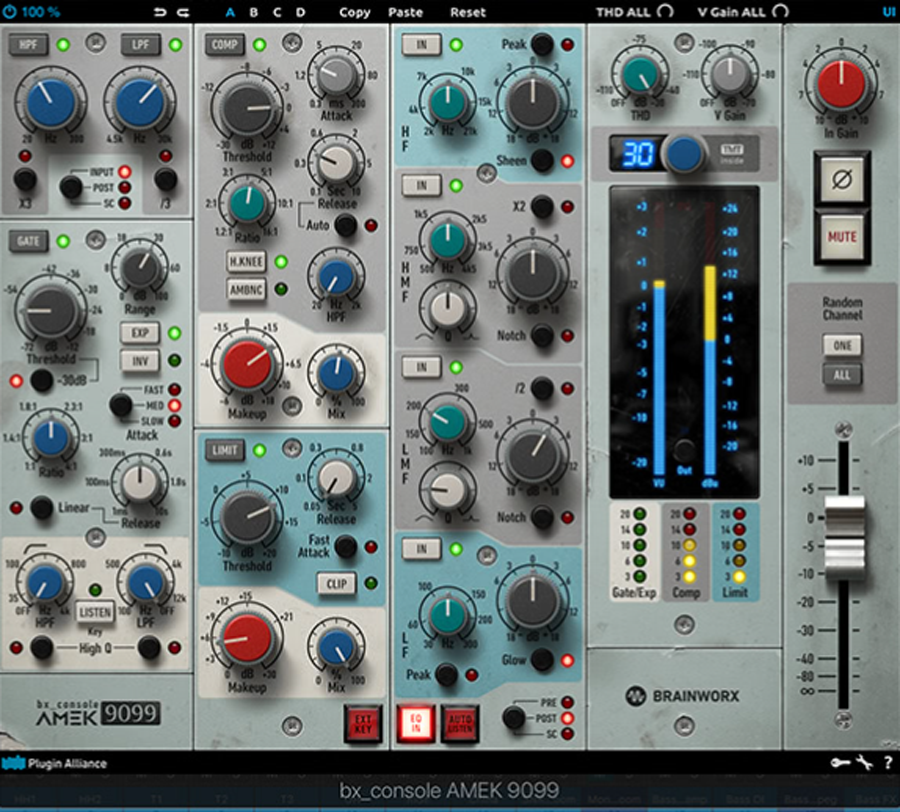Image resolution: width=900 pixels, height=812 pixels.
Task: Click the undo arrow in the top bar
Action: pyautogui.click(x=160, y=12)
